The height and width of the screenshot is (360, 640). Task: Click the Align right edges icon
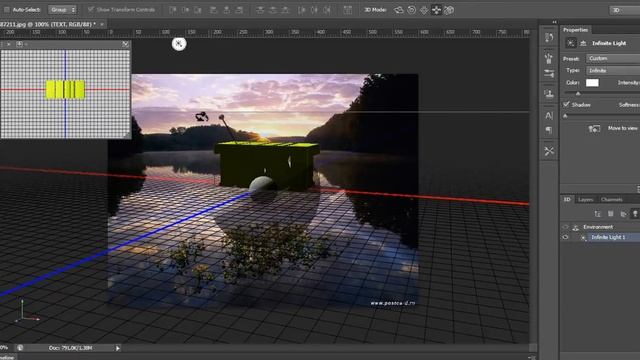[x=240, y=10]
